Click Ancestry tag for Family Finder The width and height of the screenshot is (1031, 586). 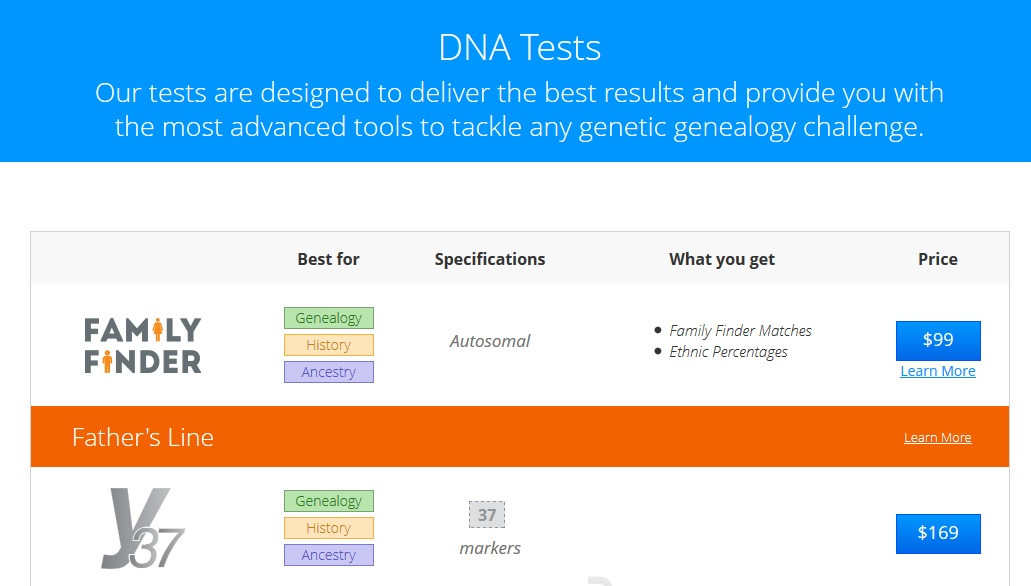pyautogui.click(x=329, y=372)
